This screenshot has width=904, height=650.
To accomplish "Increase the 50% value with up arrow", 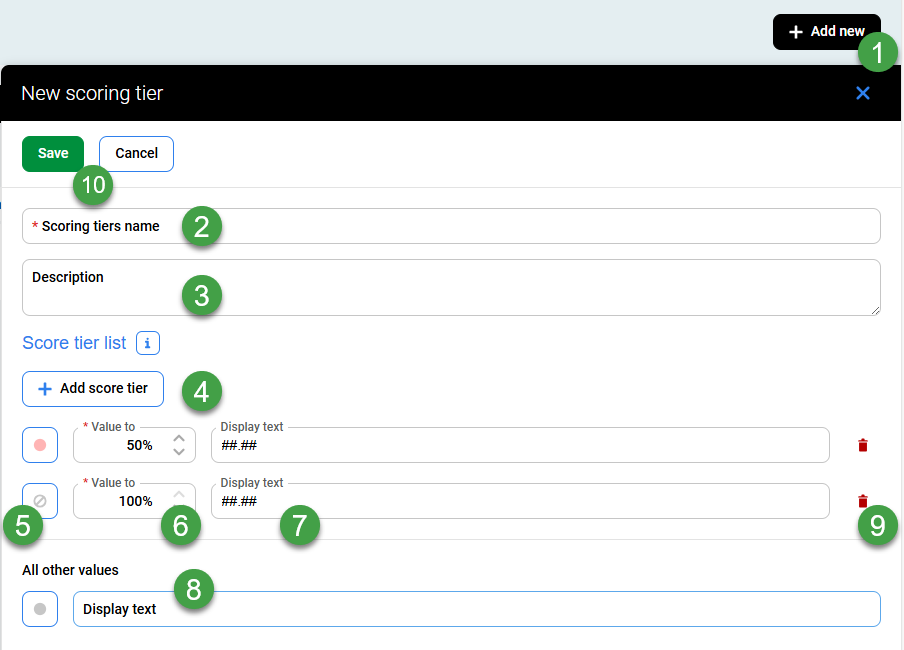I will pyautogui.click(x=179, y=438).
